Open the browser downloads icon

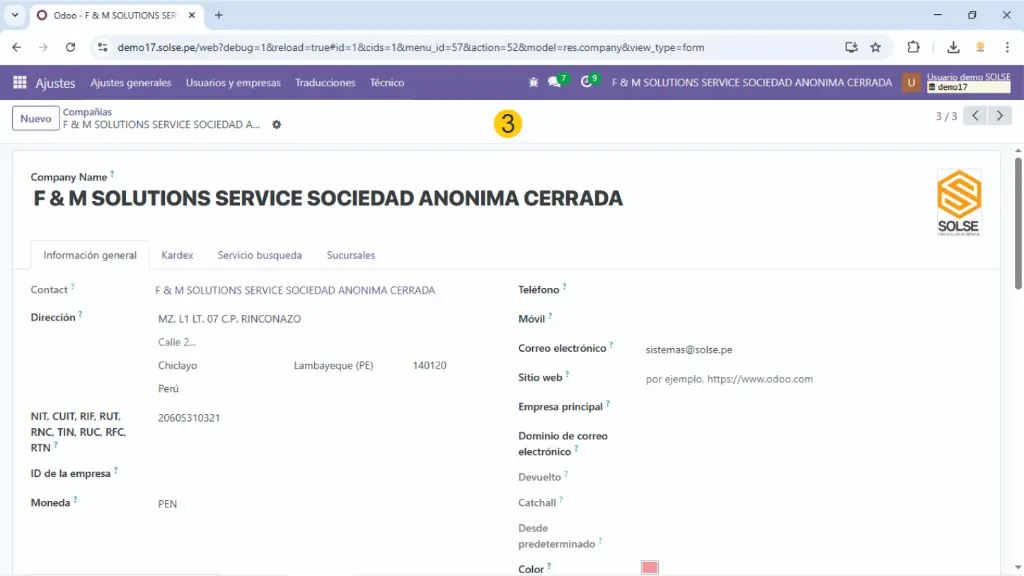point(953,47)
